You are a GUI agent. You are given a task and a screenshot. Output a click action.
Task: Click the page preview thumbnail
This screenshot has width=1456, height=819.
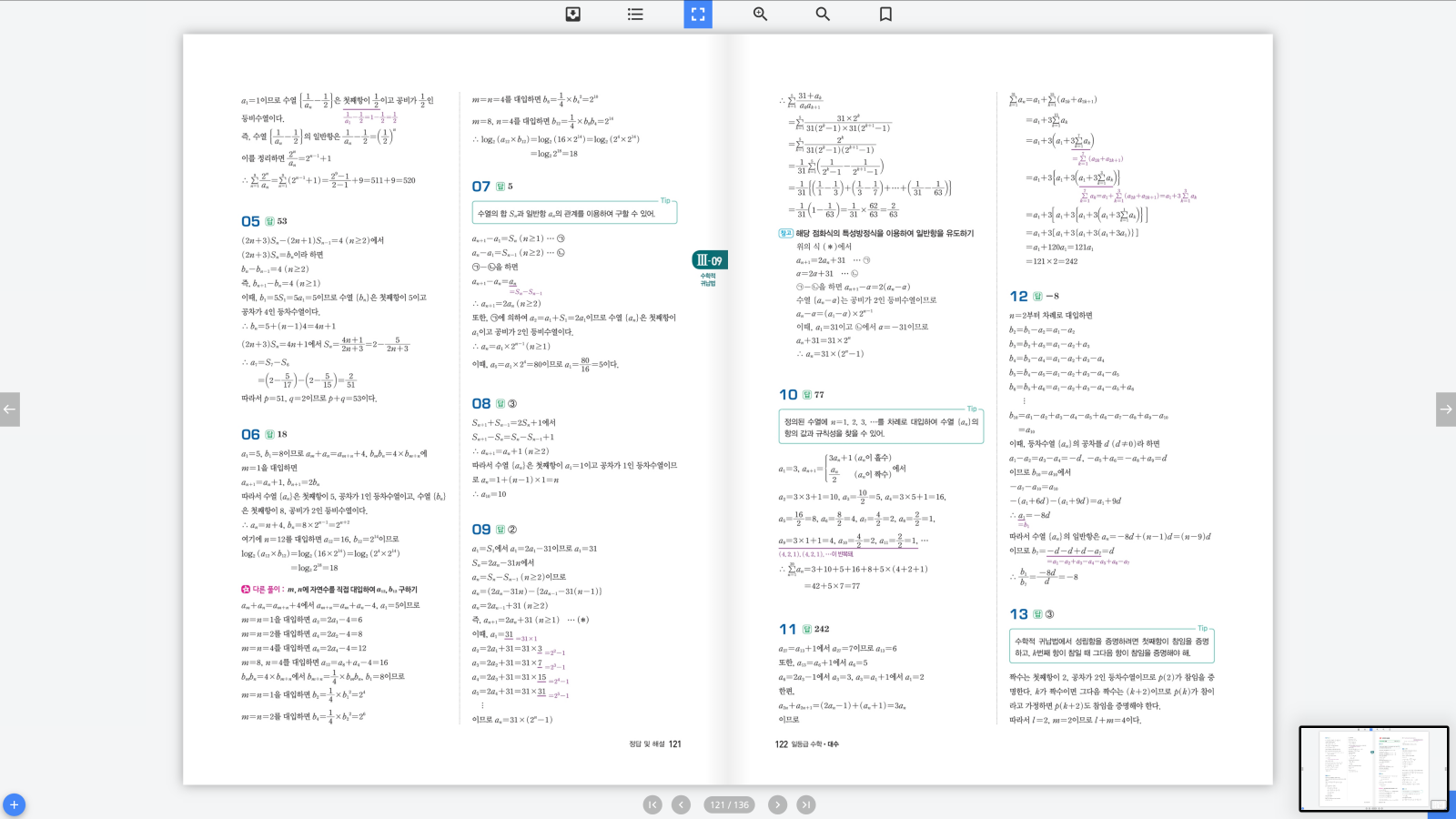(x=1372, y=768)
